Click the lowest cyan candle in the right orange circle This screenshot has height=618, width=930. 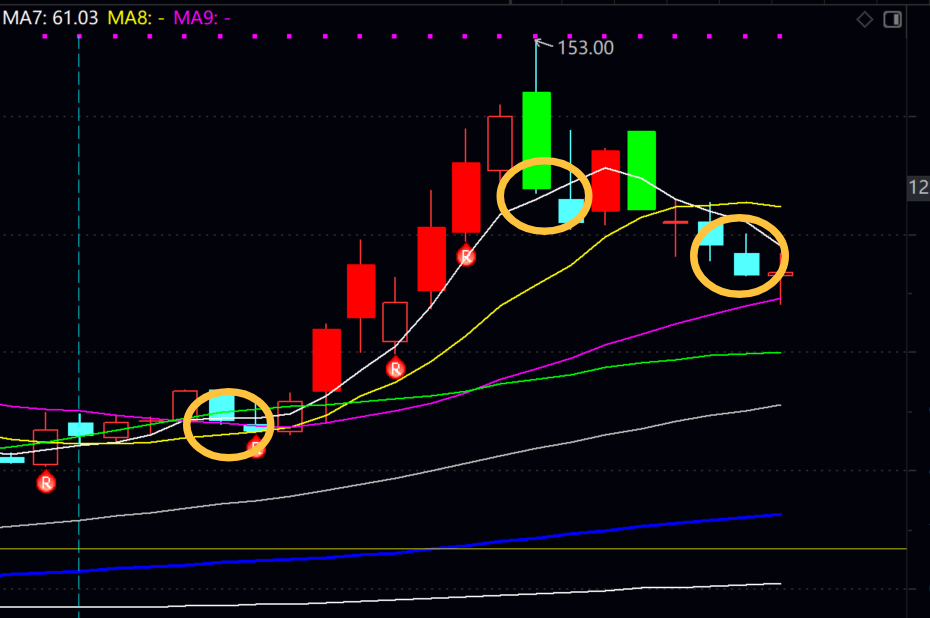tap(747, 263)
